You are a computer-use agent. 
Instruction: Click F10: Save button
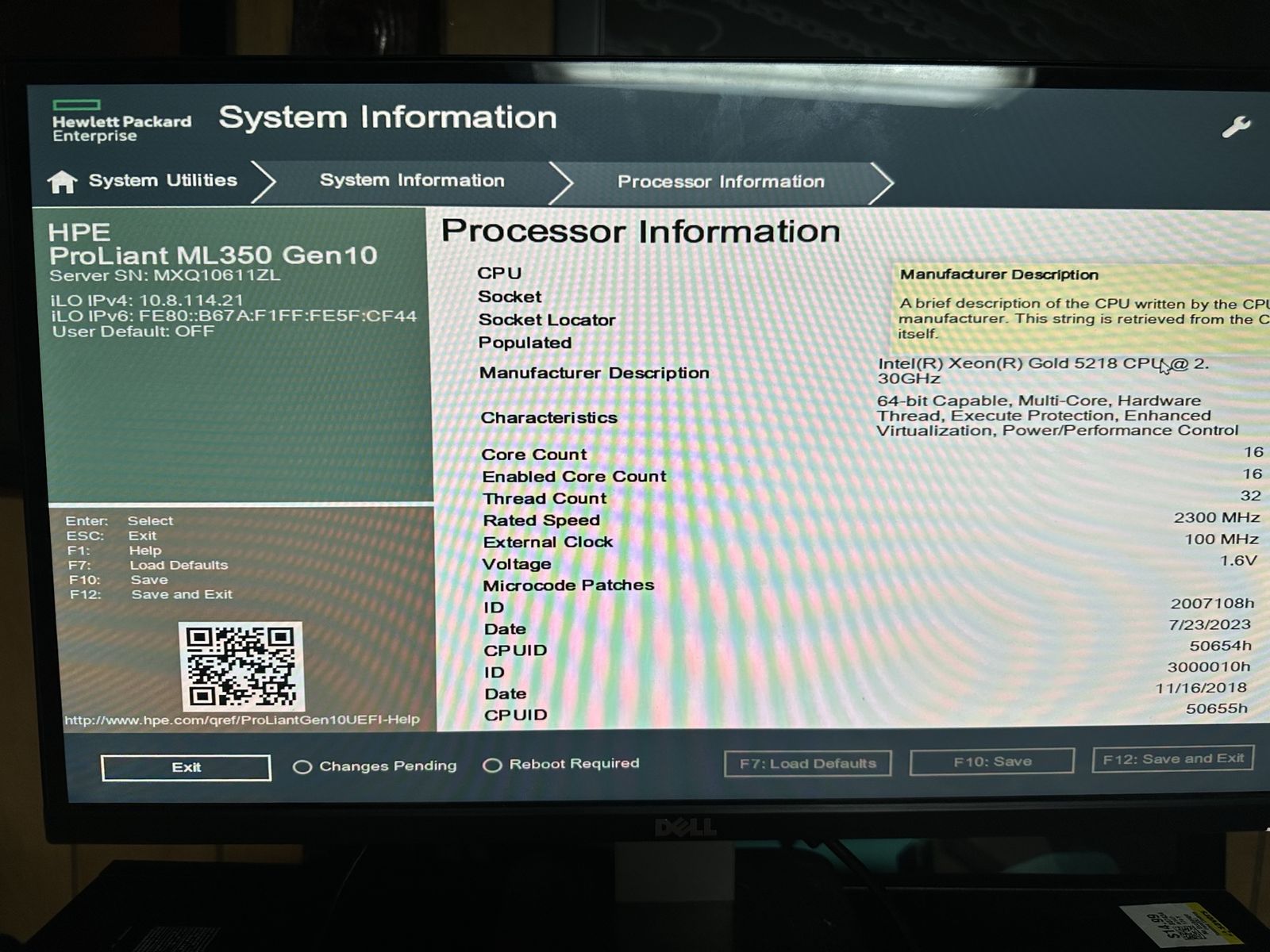(x=992, y=762)
